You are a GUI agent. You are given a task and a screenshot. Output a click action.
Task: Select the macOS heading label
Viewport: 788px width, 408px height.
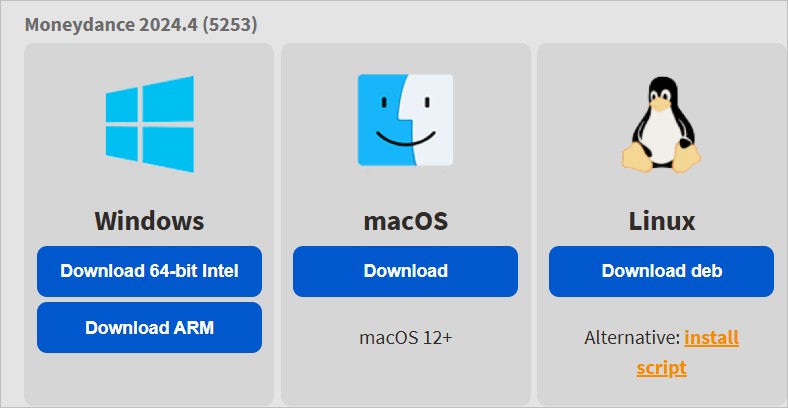pyautogui.click(x=405, y=220)
